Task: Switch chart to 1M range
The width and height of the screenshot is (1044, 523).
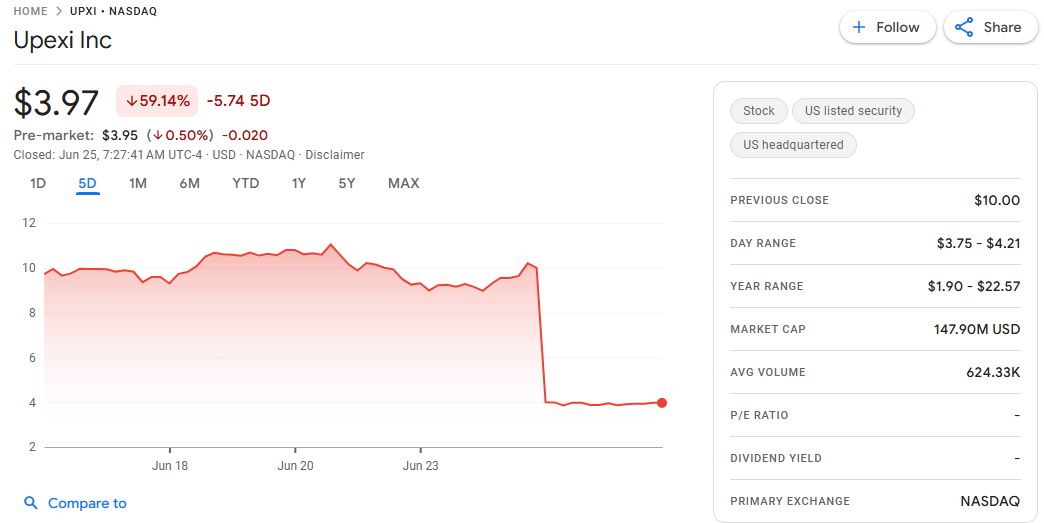Action: 138,183
